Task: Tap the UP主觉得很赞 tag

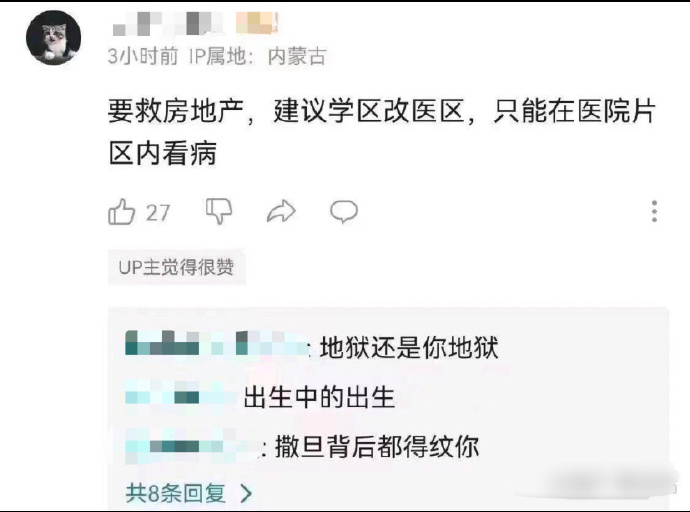Action: 176,267
